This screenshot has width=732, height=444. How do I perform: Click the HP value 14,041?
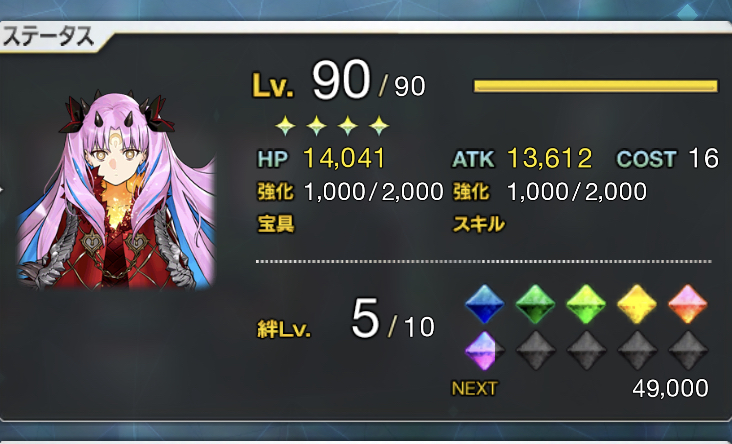[x=344, y=158]
